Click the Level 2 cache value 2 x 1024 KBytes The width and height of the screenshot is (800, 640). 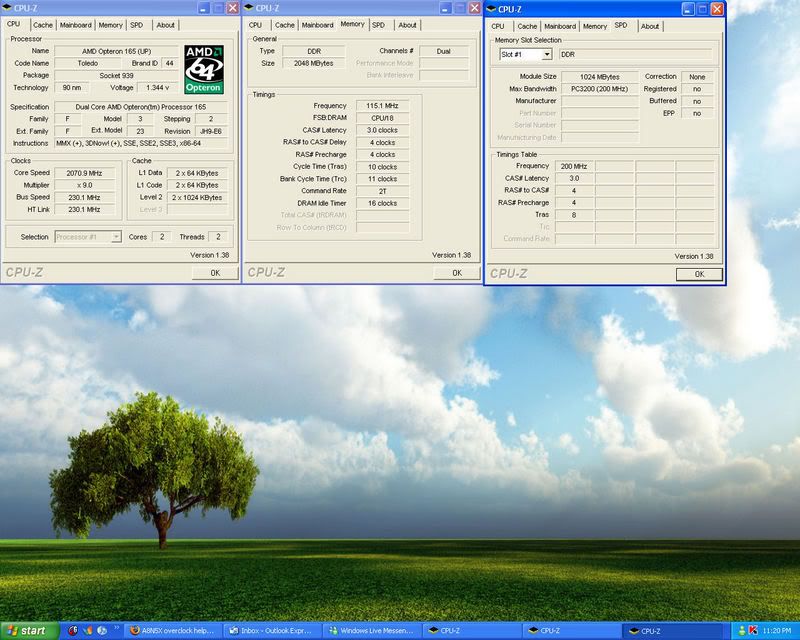[x=197, y=198]
